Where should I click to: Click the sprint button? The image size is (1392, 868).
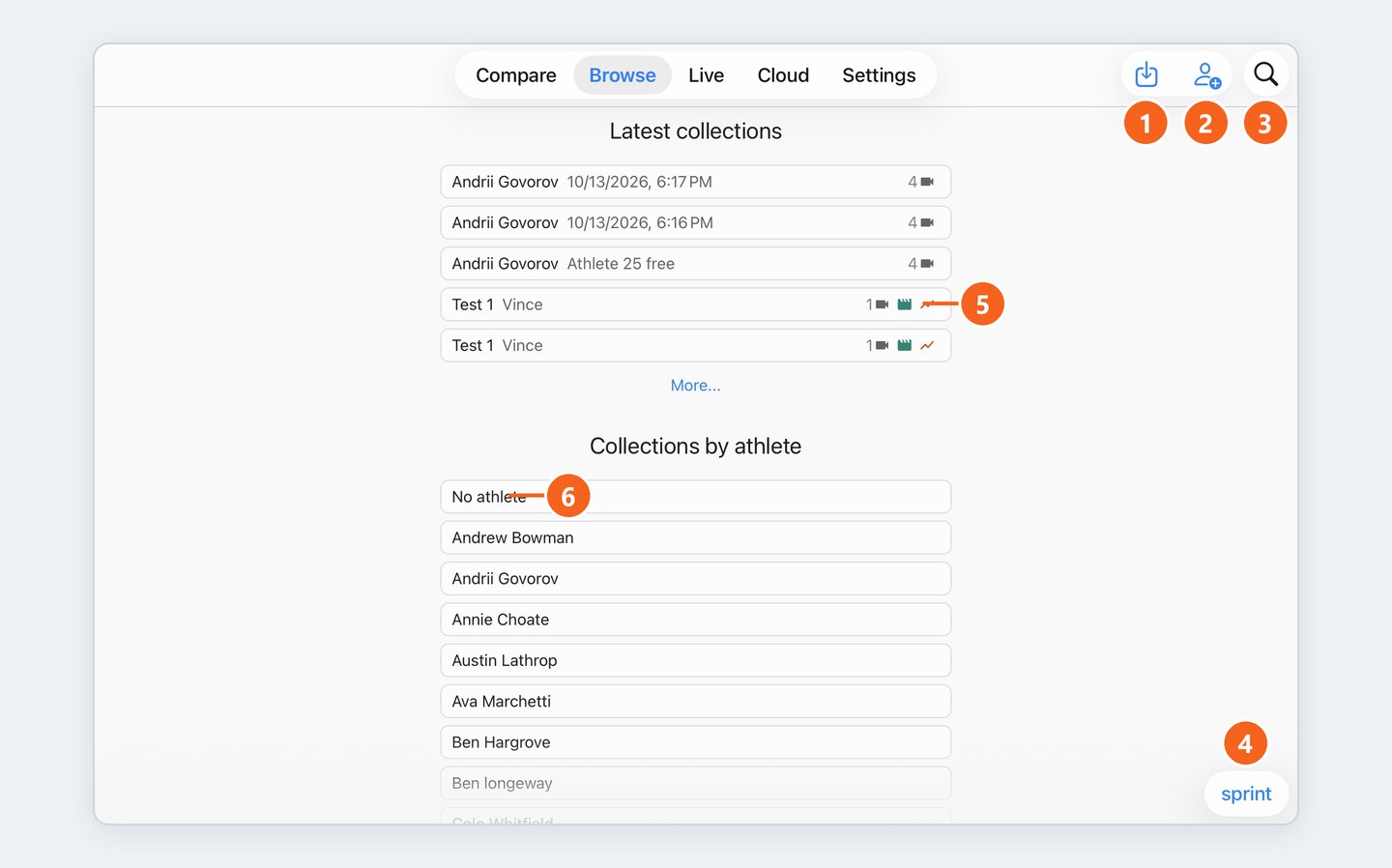(1246, 794)
